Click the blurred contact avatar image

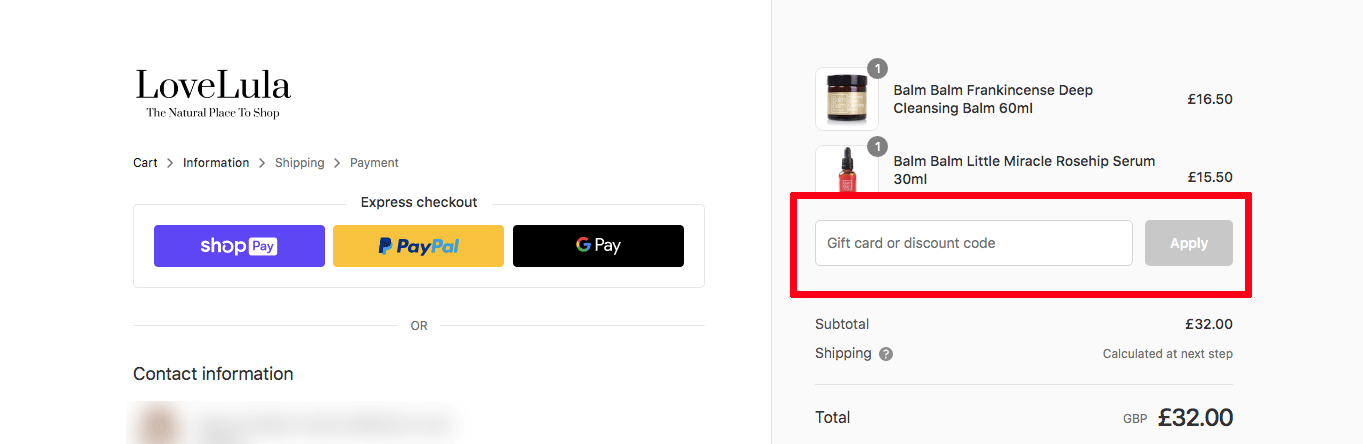(x=155, y=423)
